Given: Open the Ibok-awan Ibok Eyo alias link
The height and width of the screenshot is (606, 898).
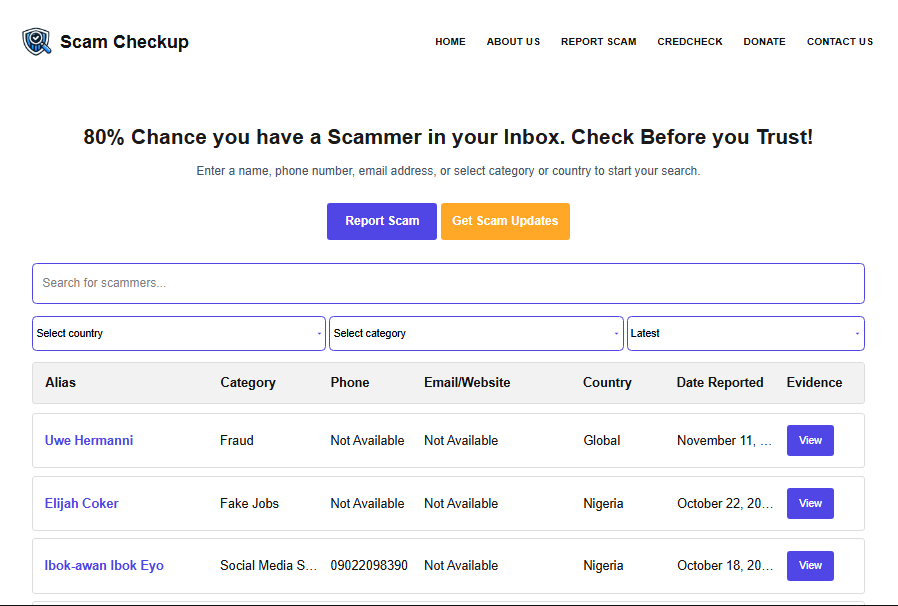Looking at the screenshot, I should point(104,565).
